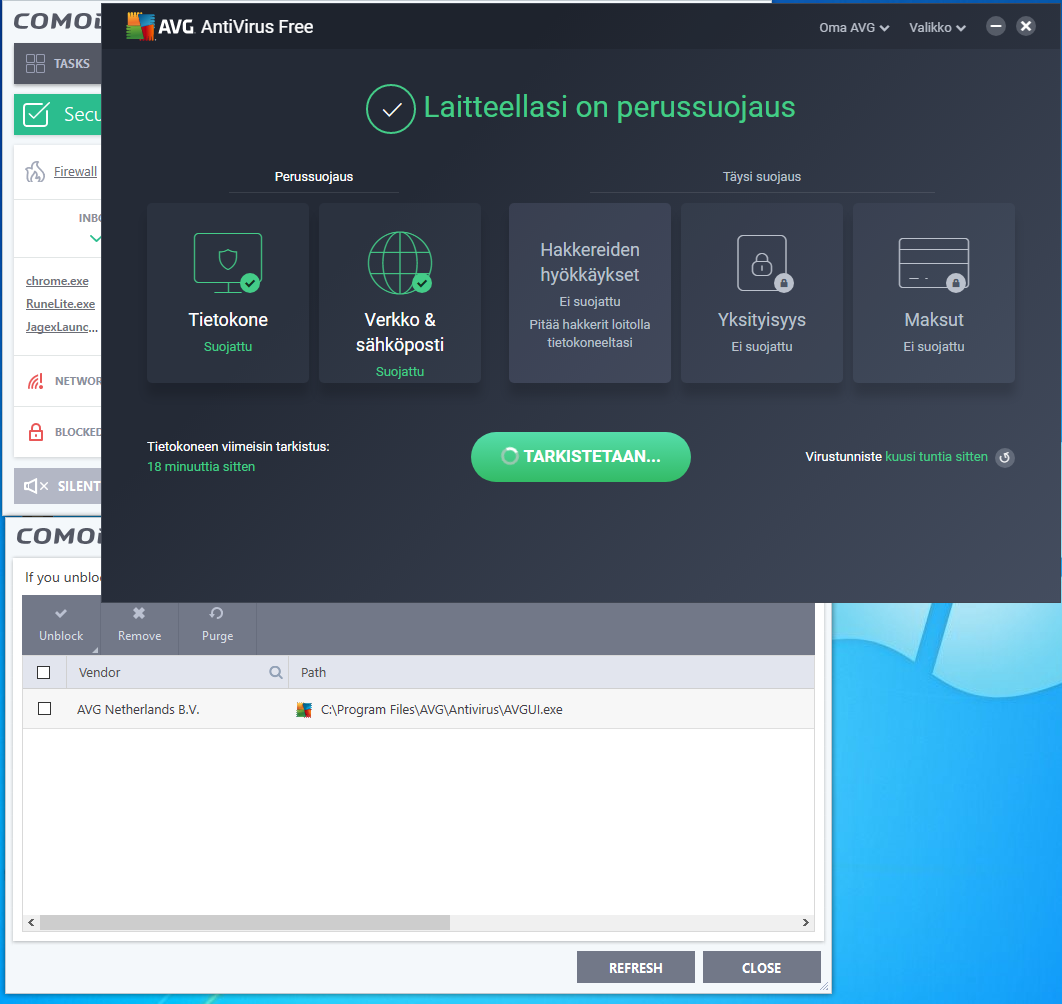Select the Perussuojaus section header
This screenshot has width=1062, height=1004.
point(314,177)
